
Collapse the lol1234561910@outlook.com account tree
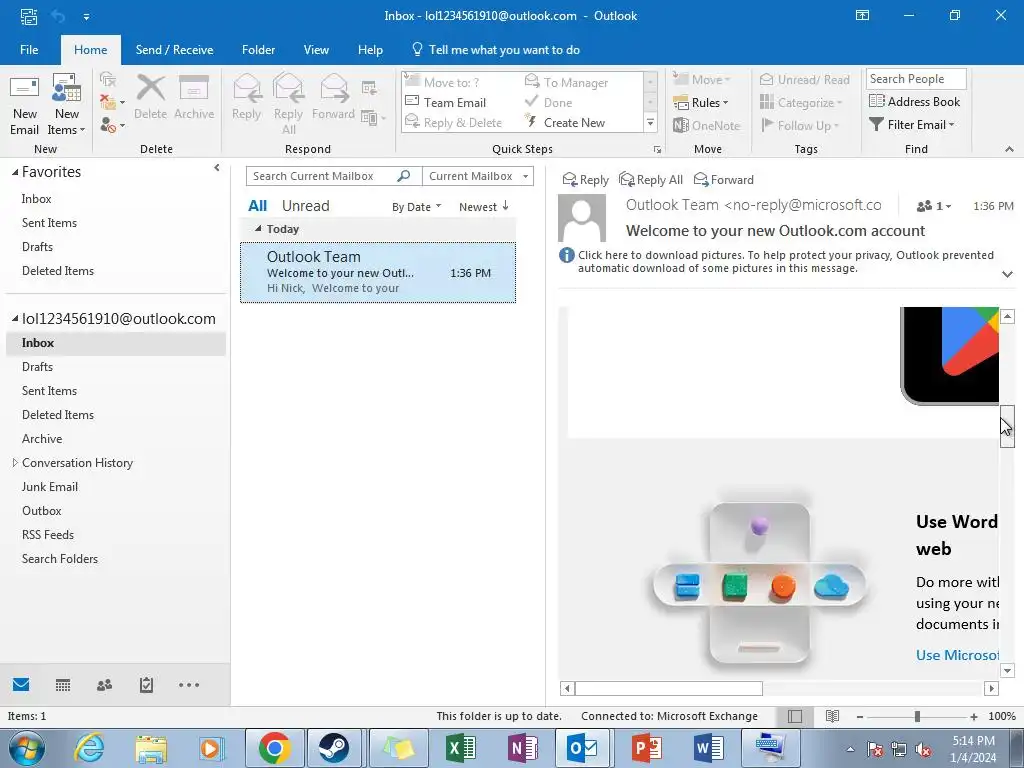pos(15,319)
